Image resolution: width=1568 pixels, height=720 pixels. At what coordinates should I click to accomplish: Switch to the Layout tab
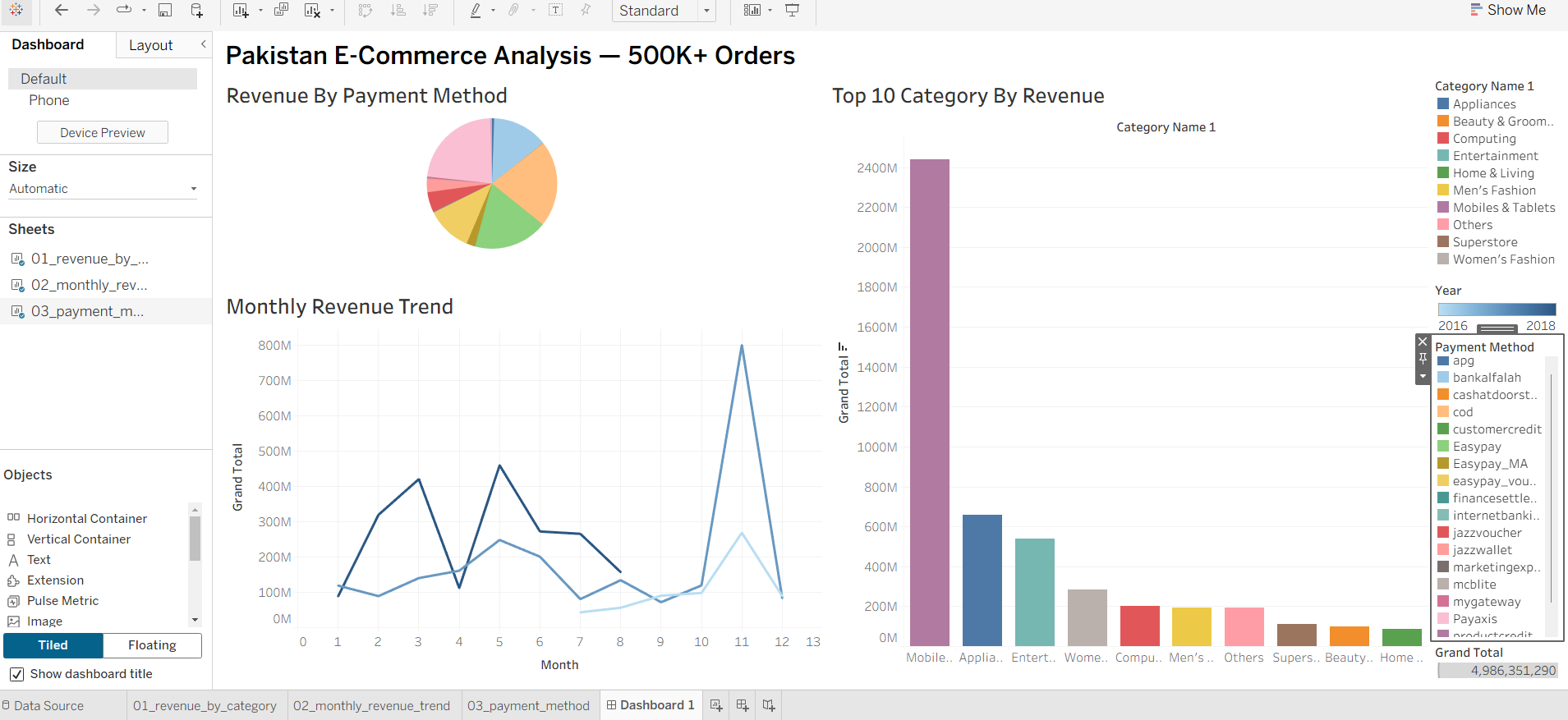151,45
